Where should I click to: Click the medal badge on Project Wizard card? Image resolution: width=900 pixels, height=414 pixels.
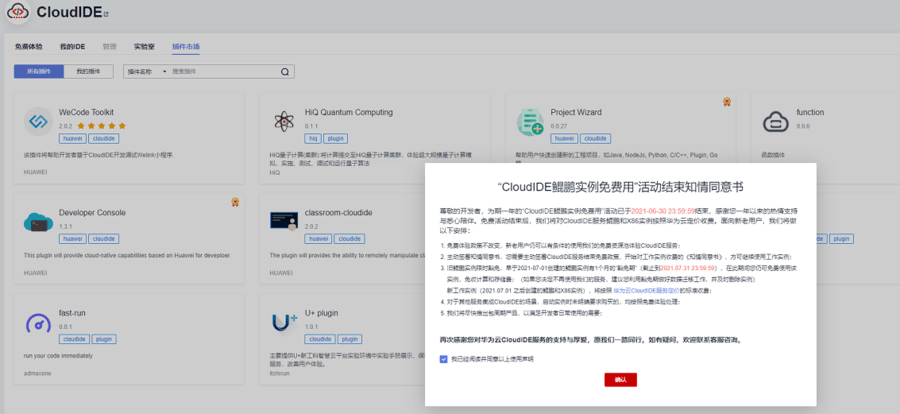coord(726,102)
